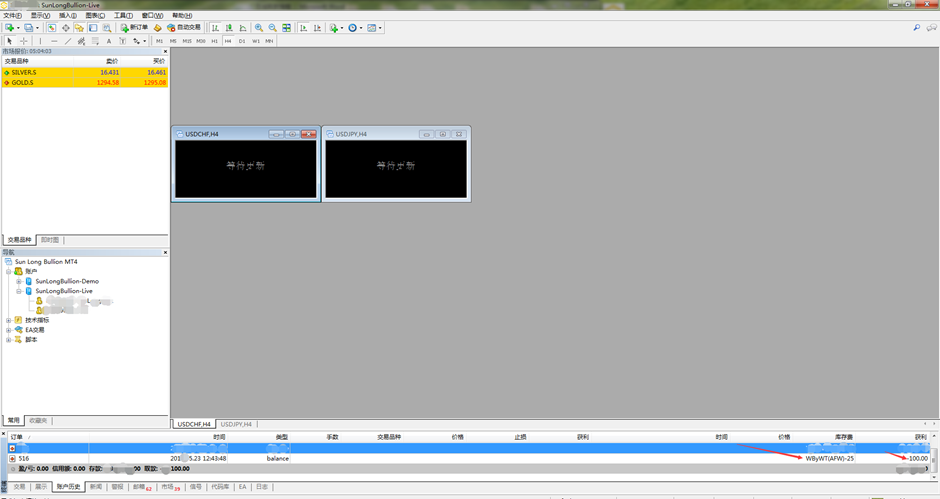The image size is (940, 499).
Task: Expand the 技术指标 indicators tree node
Action: click(9, 320)
